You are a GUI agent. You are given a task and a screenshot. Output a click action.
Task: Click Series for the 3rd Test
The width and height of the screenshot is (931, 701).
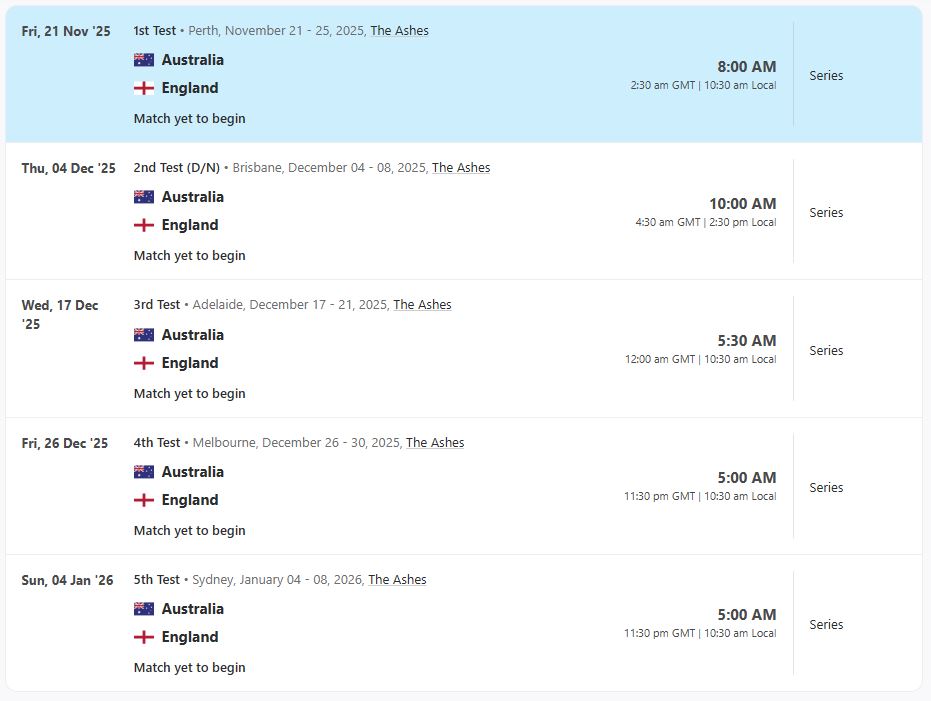pos(826,351)
